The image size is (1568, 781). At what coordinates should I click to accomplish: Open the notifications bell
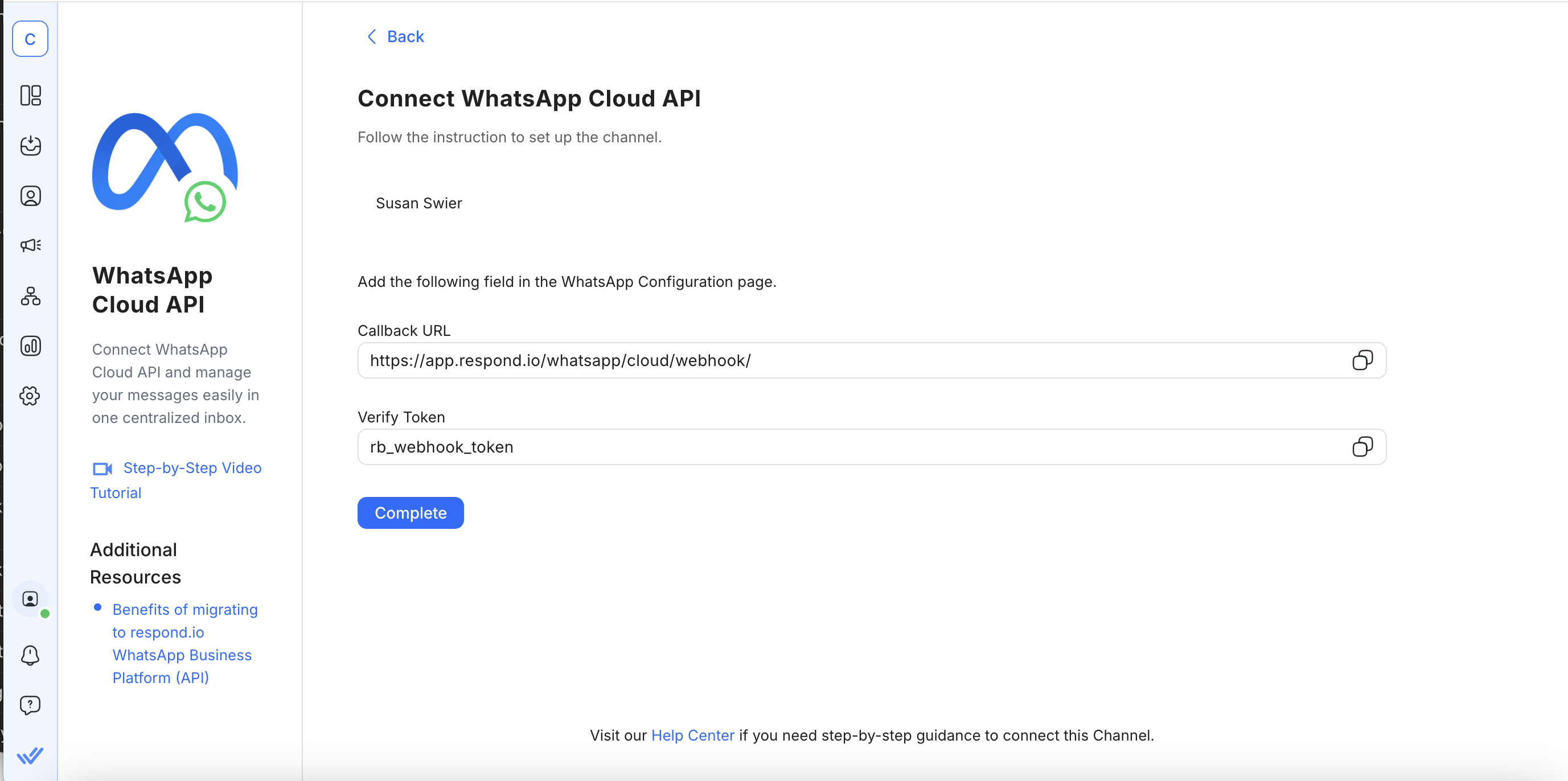pos(30,656)
